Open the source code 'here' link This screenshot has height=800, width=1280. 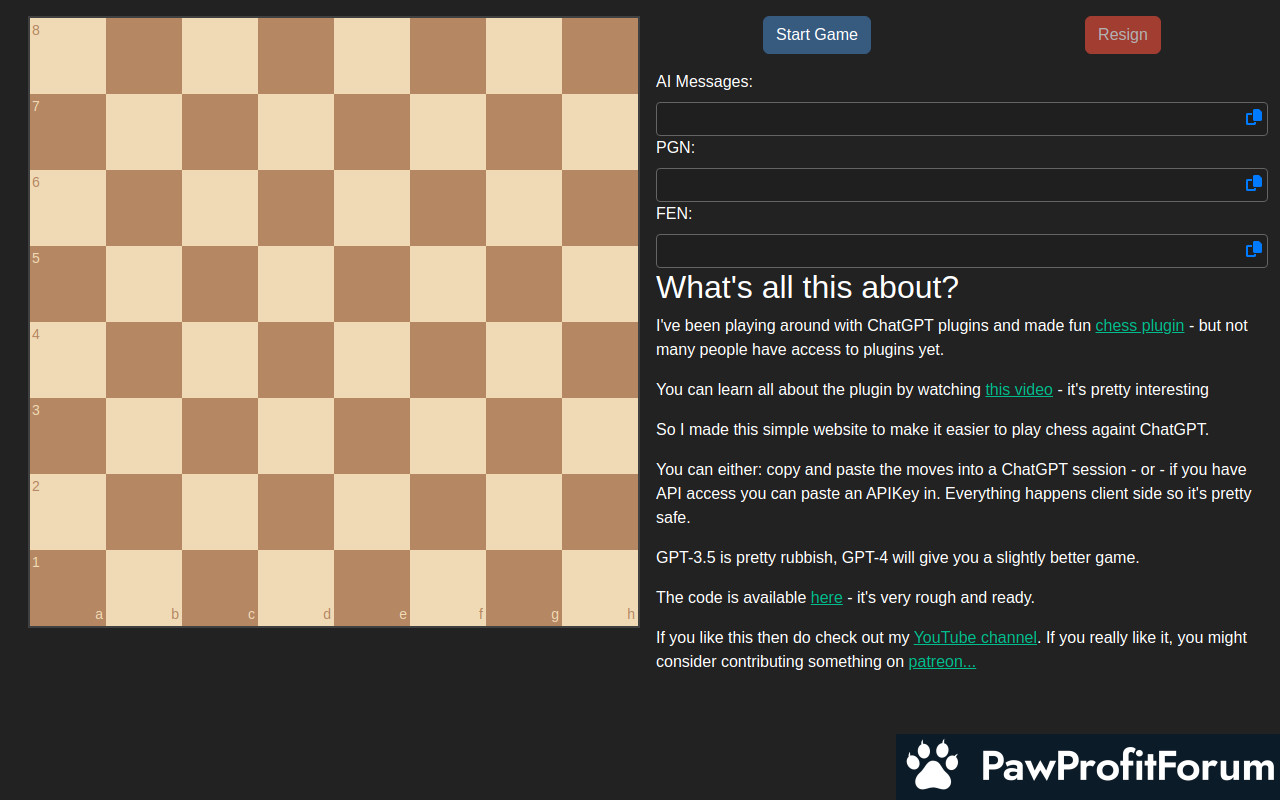[826, 598]
